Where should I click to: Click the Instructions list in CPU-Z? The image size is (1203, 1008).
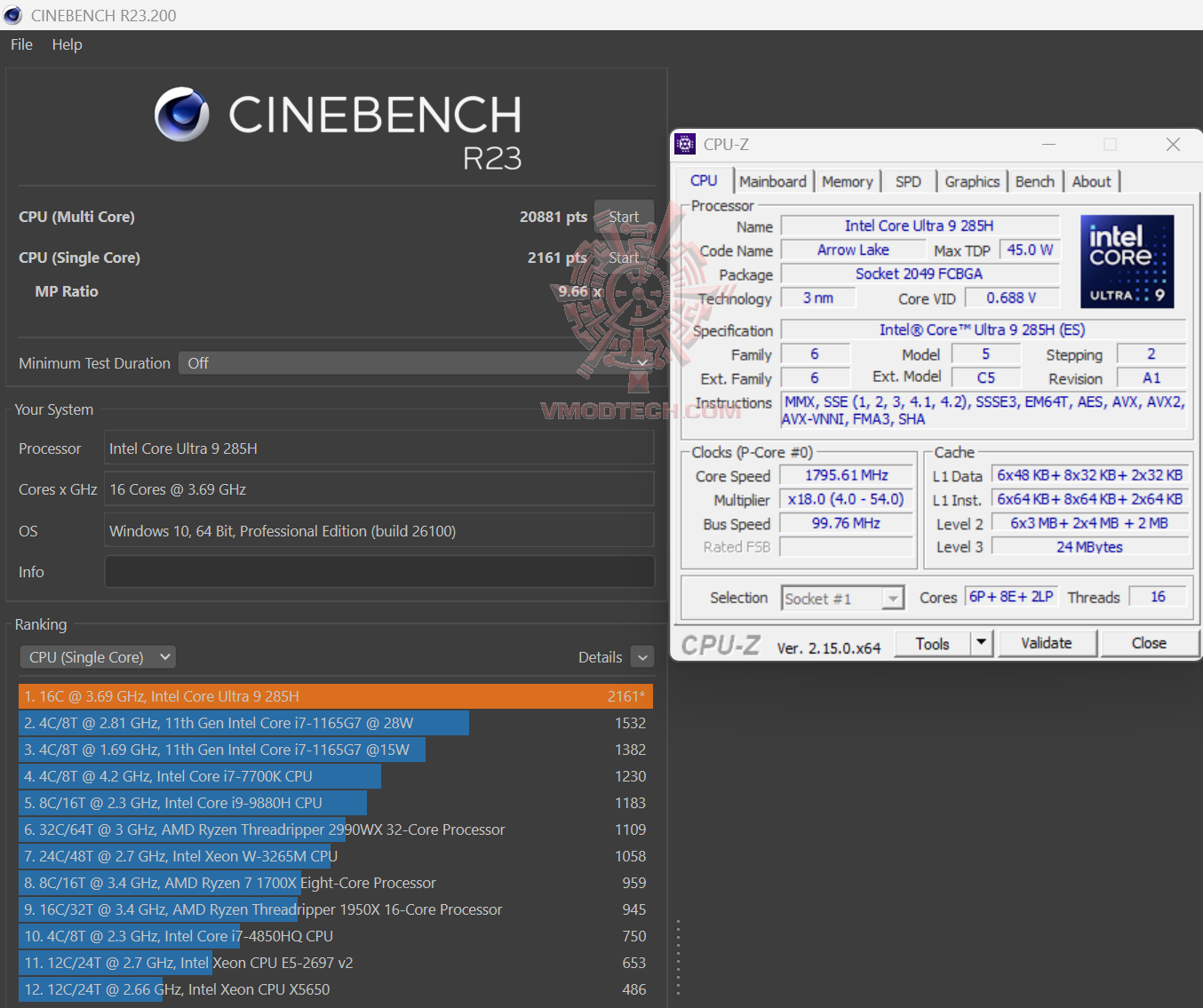(984, 410)
